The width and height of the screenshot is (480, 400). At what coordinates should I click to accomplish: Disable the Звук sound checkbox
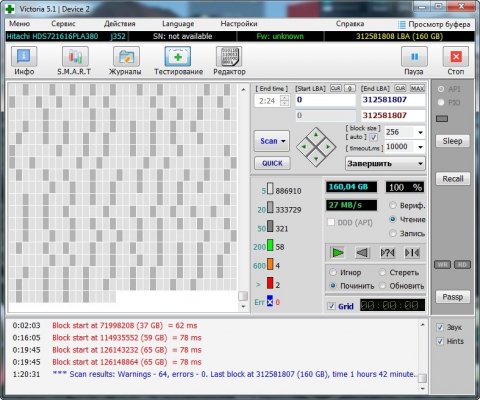(440, 327)
